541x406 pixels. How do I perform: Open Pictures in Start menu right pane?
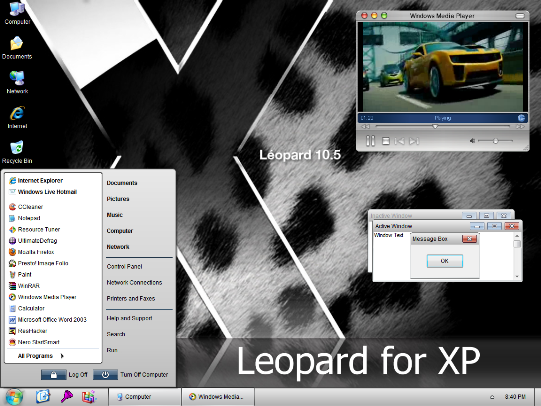pyautogui.click(x=118, y=199)
